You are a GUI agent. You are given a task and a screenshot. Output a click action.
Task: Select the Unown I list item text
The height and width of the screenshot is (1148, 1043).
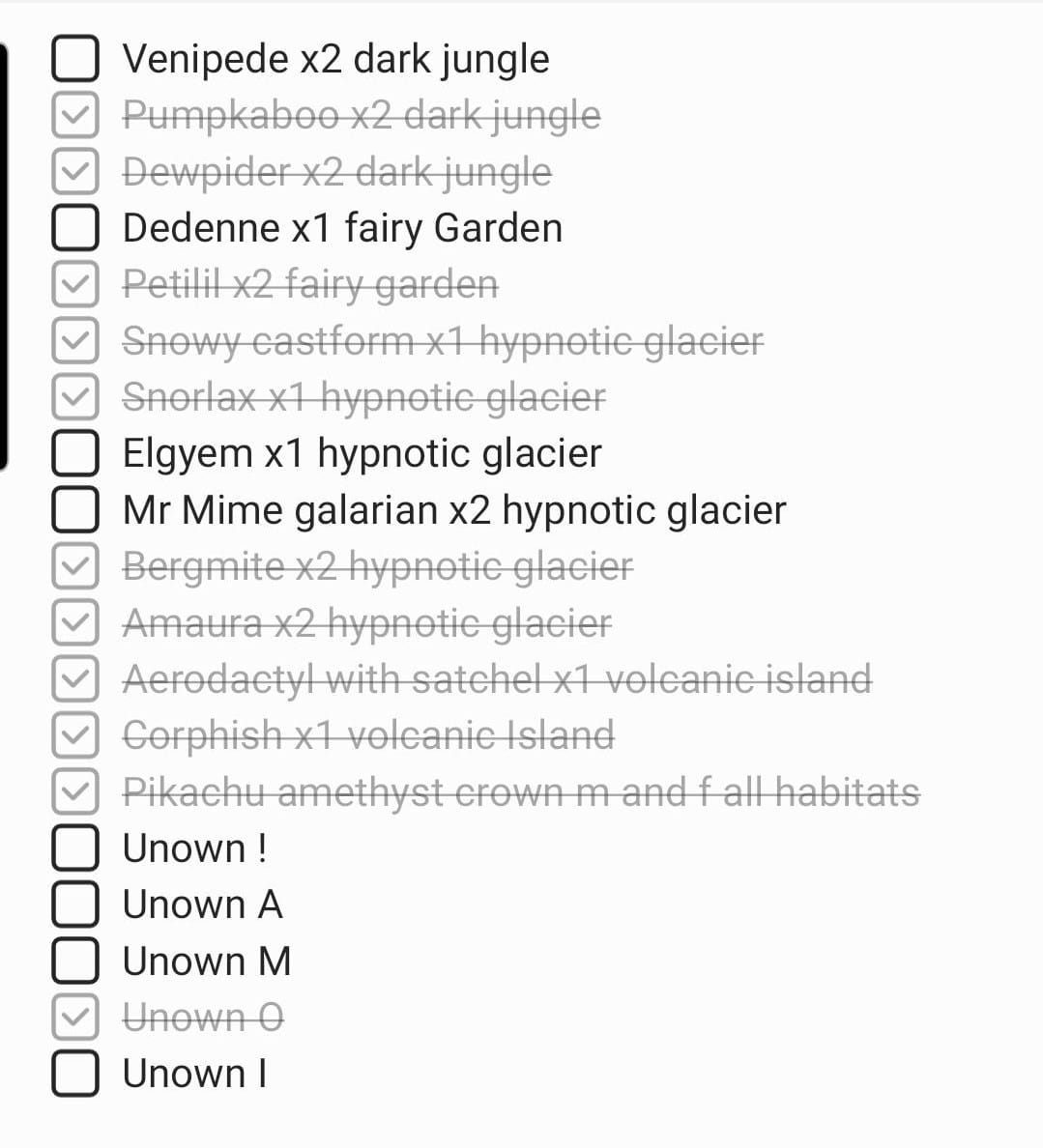(194, 1074)
